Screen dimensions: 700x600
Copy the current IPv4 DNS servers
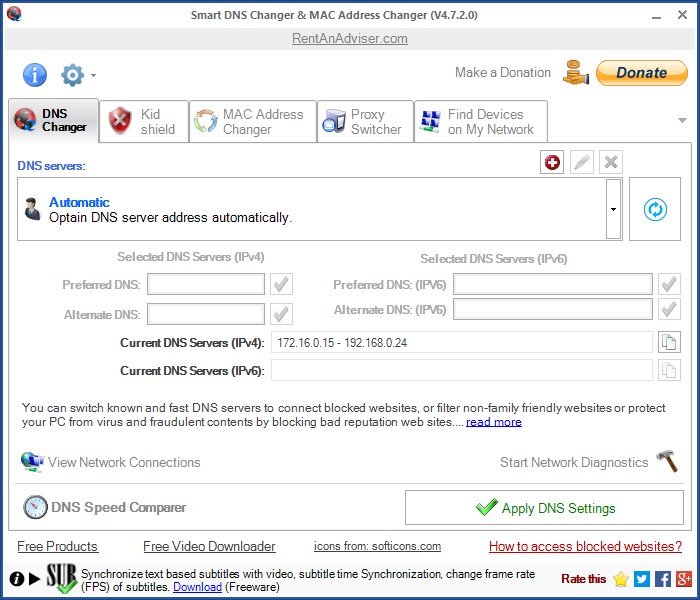click(669, 342)
